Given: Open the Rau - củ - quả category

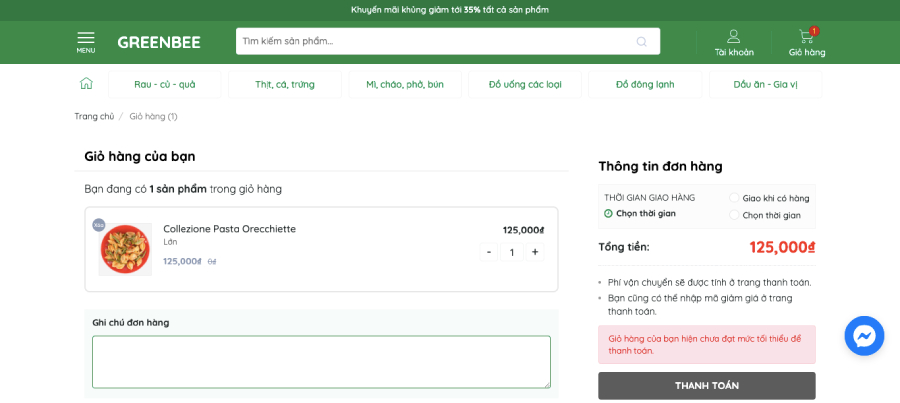Looking at the screenshot, I should point(165,84).
